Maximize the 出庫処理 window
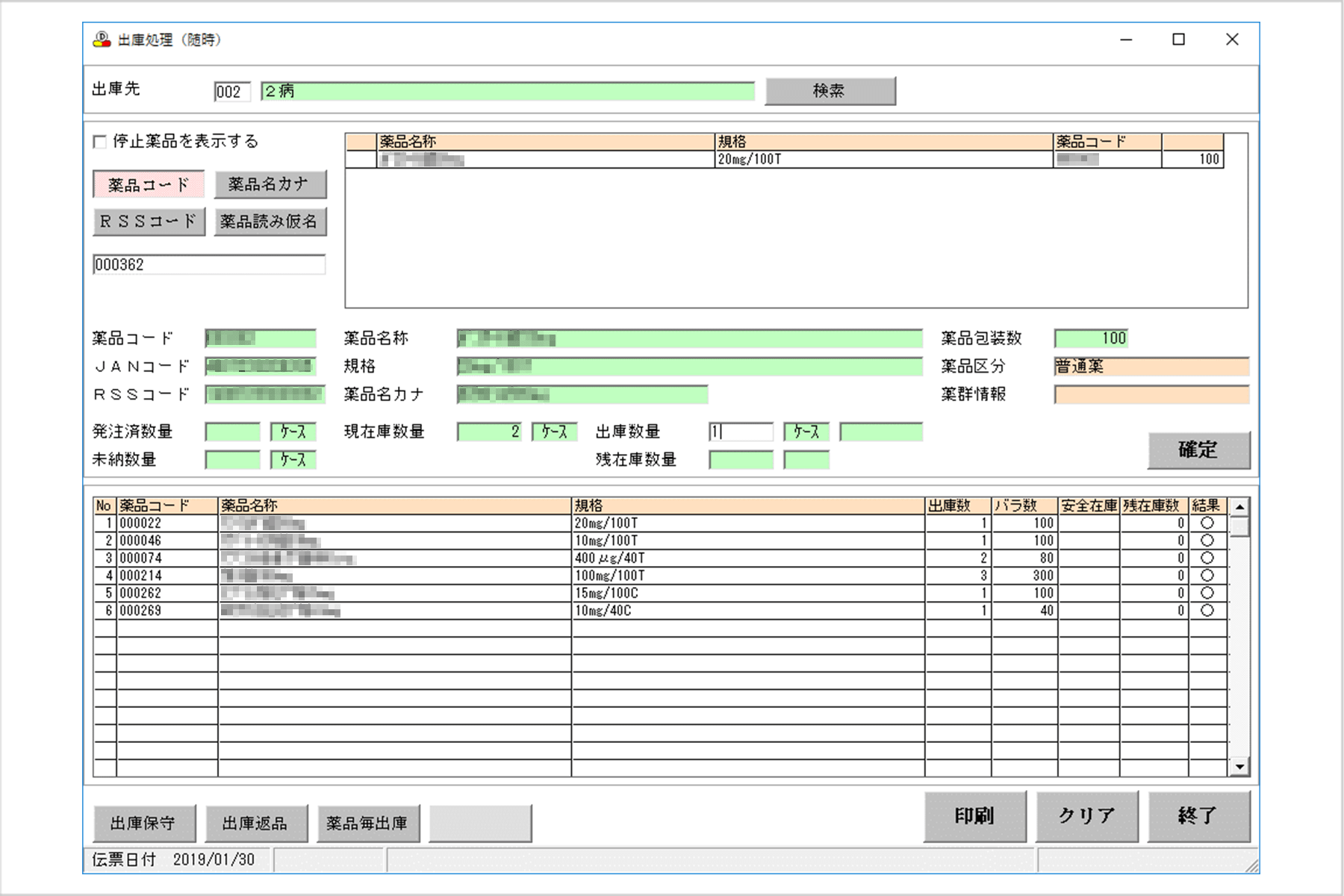The height and width of the screenshot is (896, 1344). pyautogui.click(x=1179, y=40)
